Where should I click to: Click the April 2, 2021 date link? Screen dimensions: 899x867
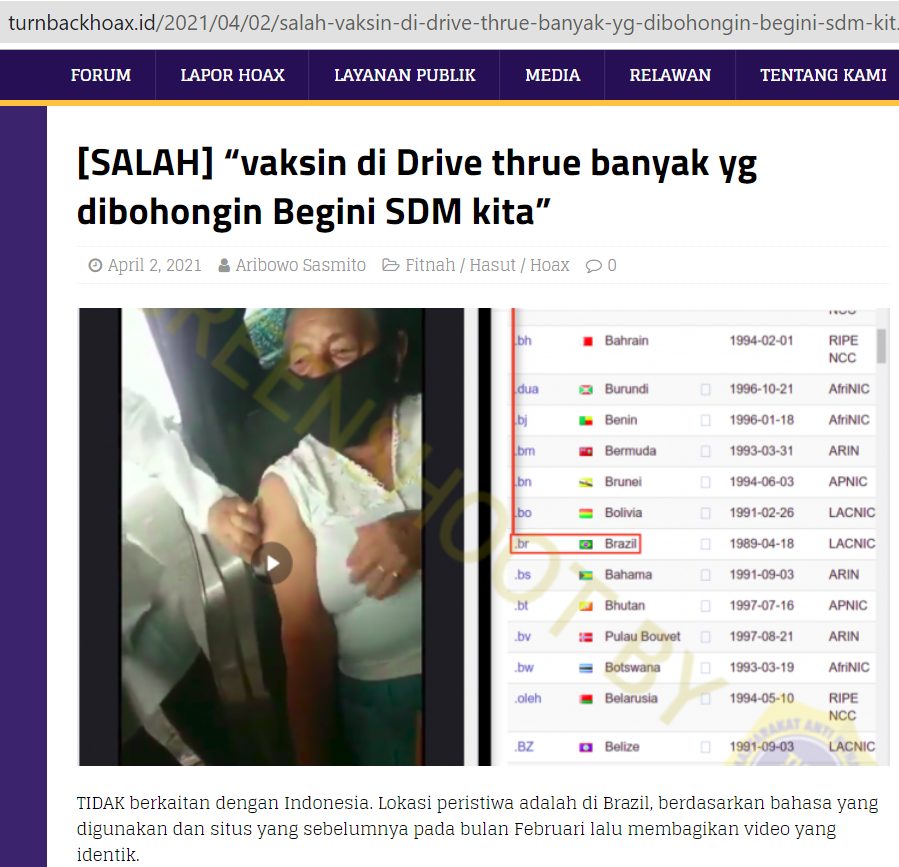[x=155, y=265]
